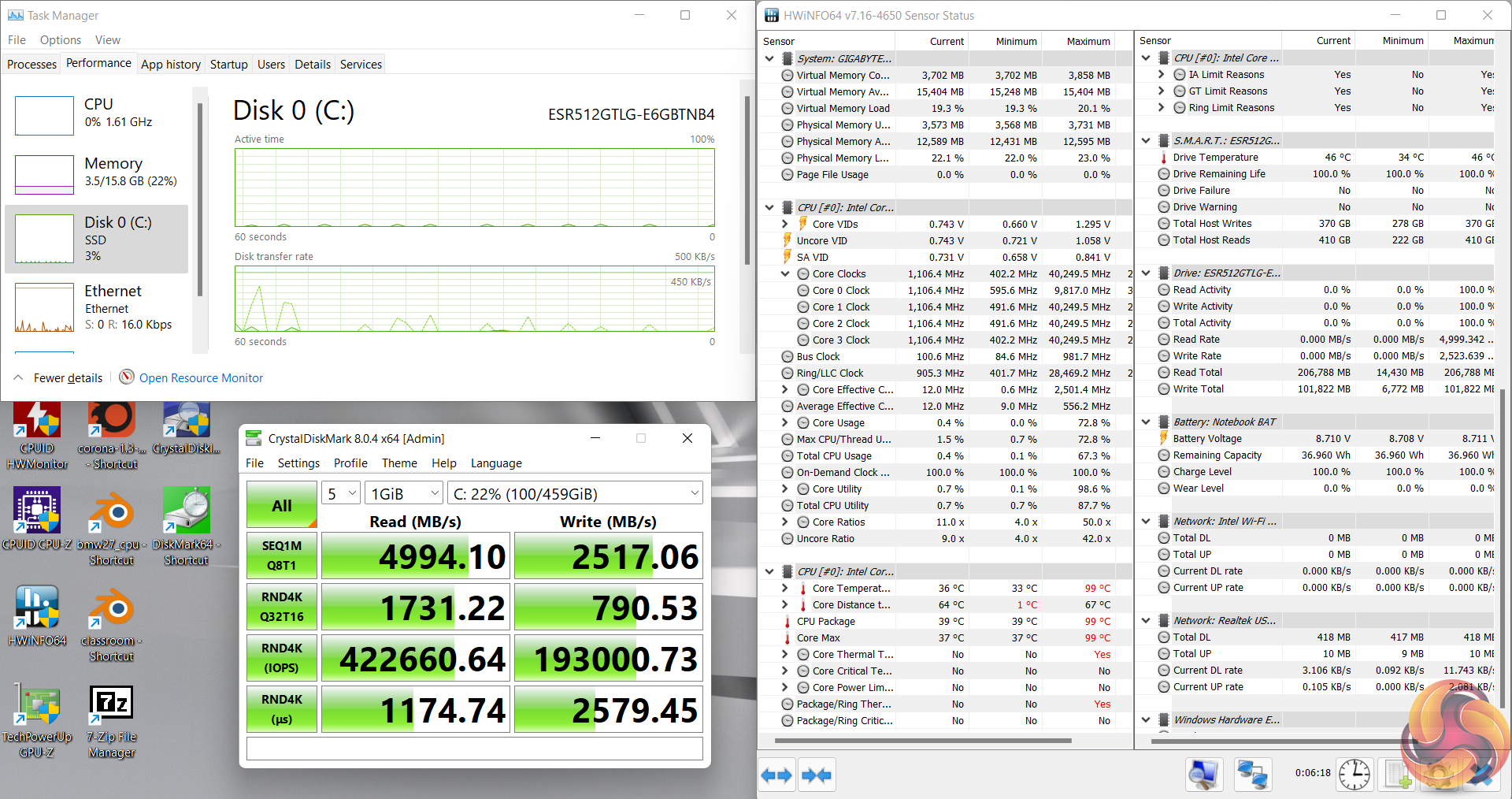Image resolution: width=1512 pixels, height=799 pixels.
Task: Click Task Manager sidebar scrollbar
Action: (x=200, y=199)
